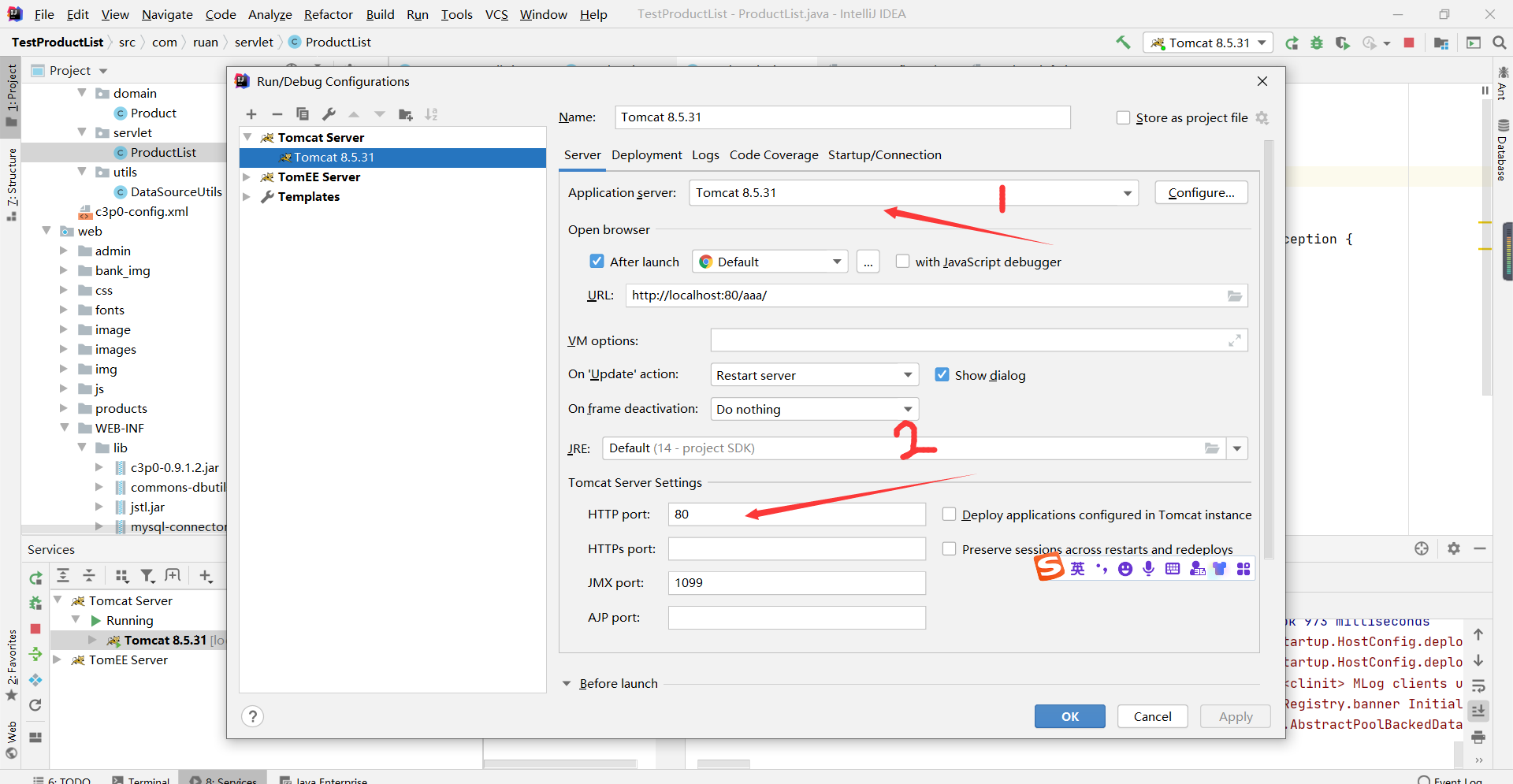
Task: Open the Application server dropdown
Action: pos(1127,193)
